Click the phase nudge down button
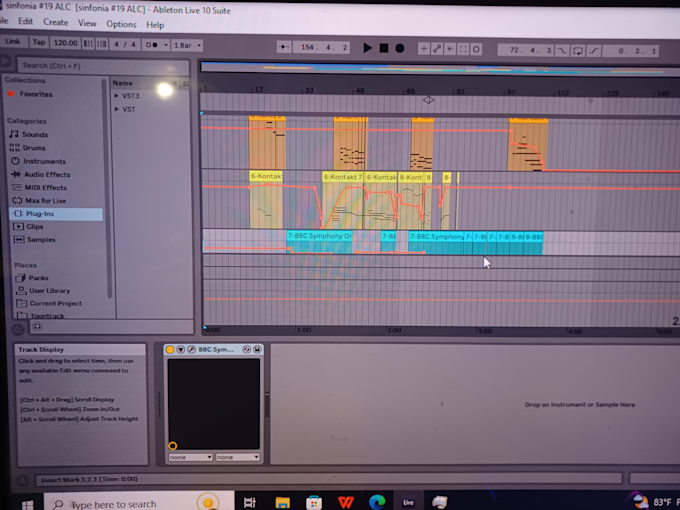680x510 pixels. (88, 43)
